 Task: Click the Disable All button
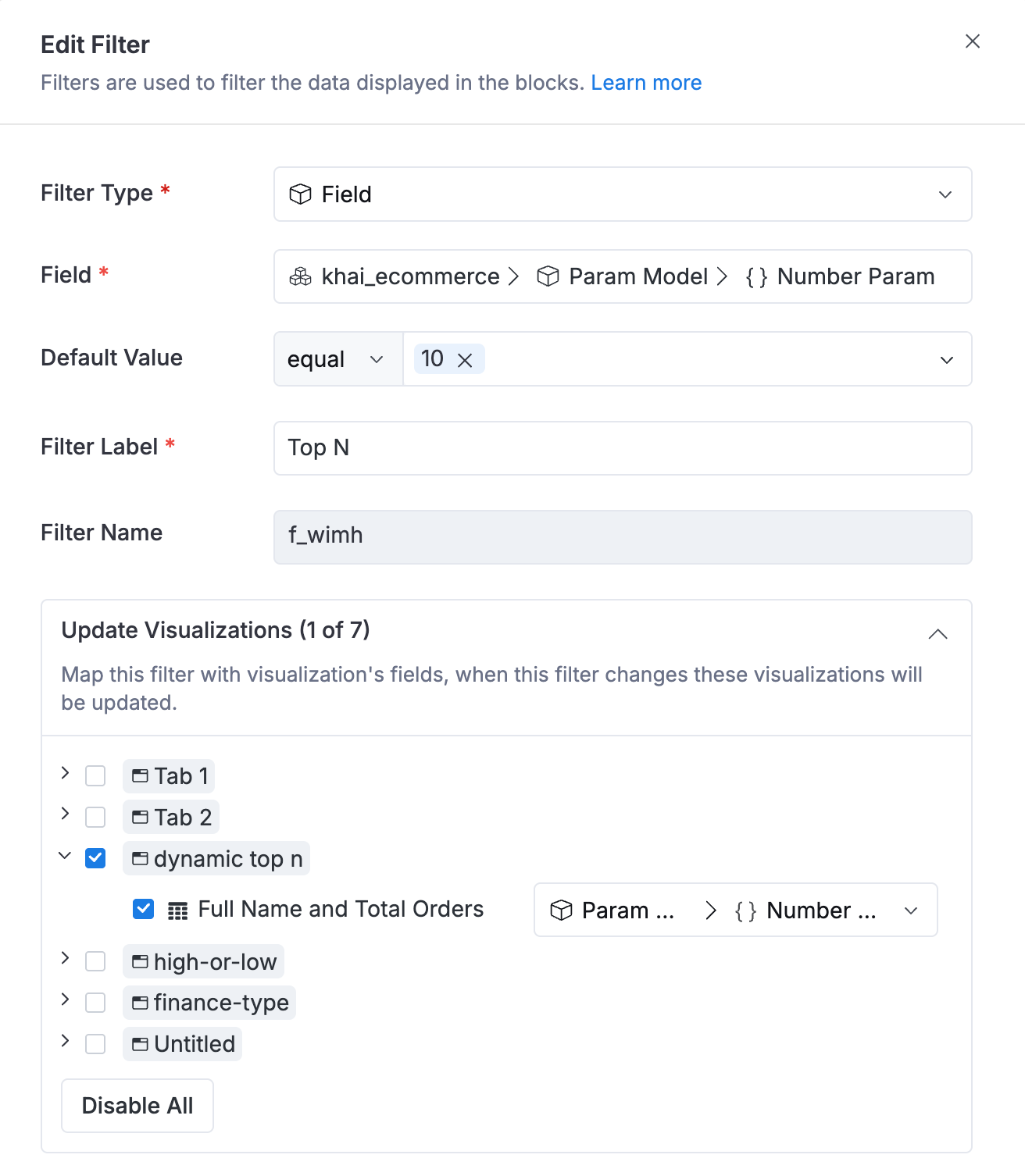137,1105
